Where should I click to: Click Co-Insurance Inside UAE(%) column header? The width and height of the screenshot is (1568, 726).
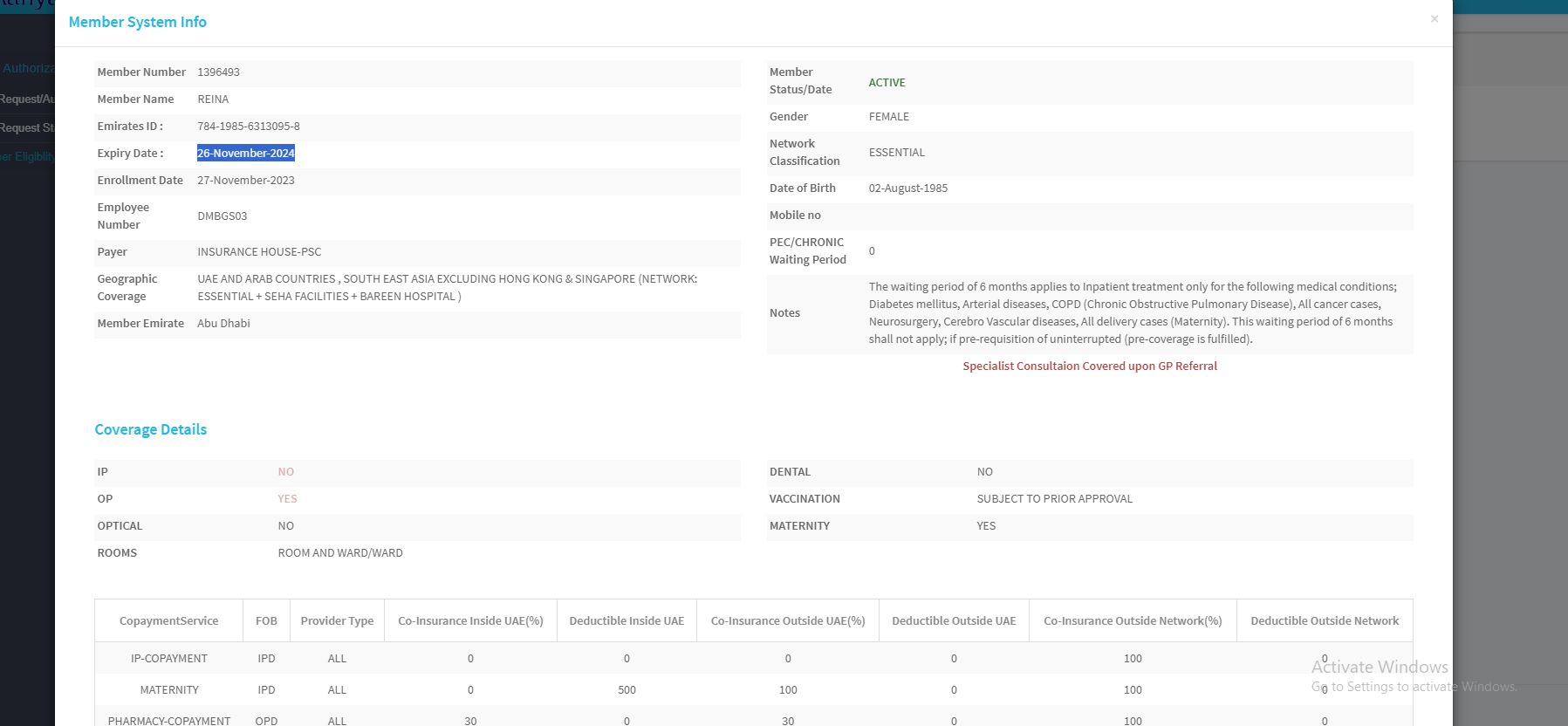(x=470, y=621)
